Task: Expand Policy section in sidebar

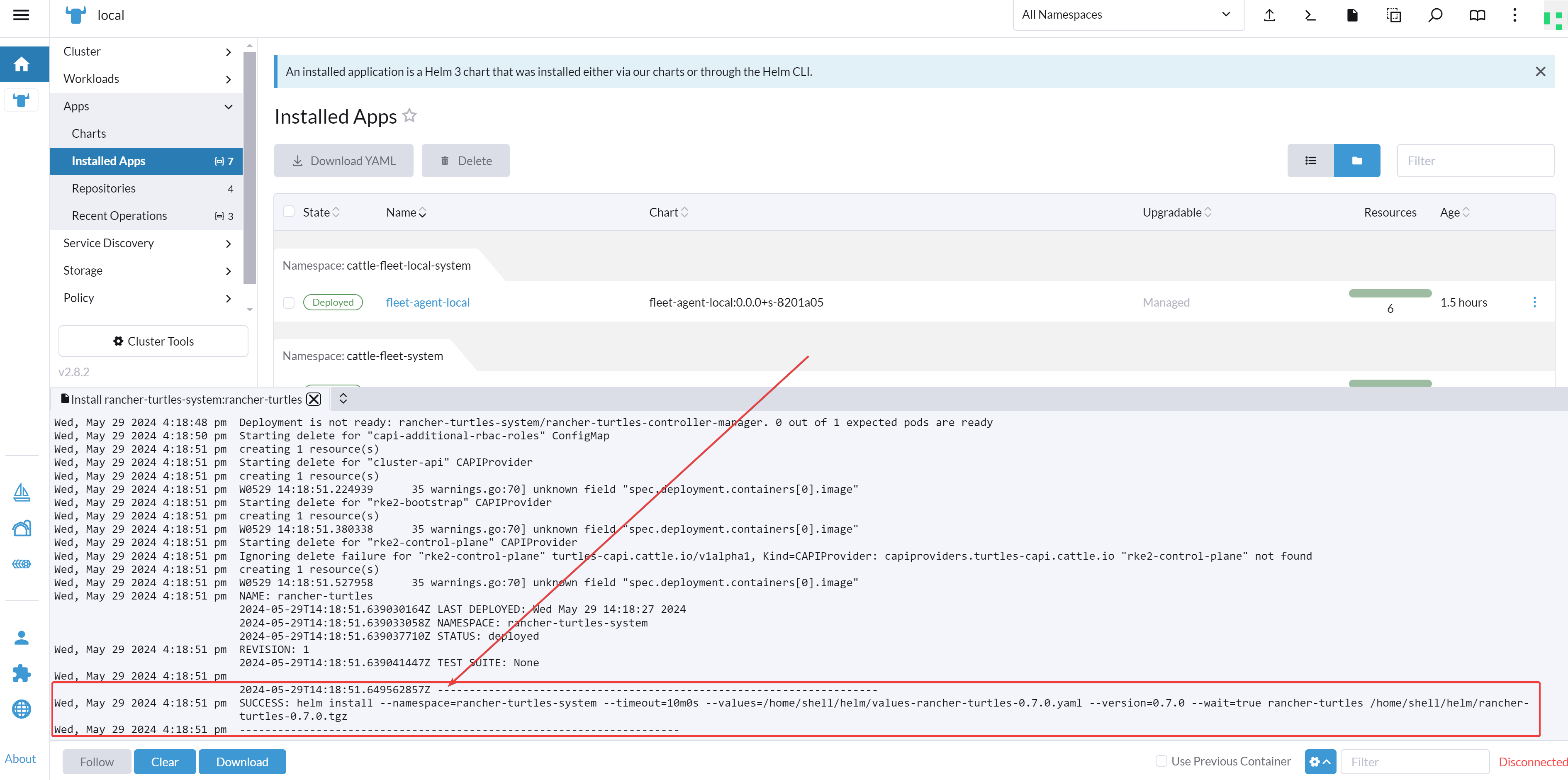Action: pos(147,298)
